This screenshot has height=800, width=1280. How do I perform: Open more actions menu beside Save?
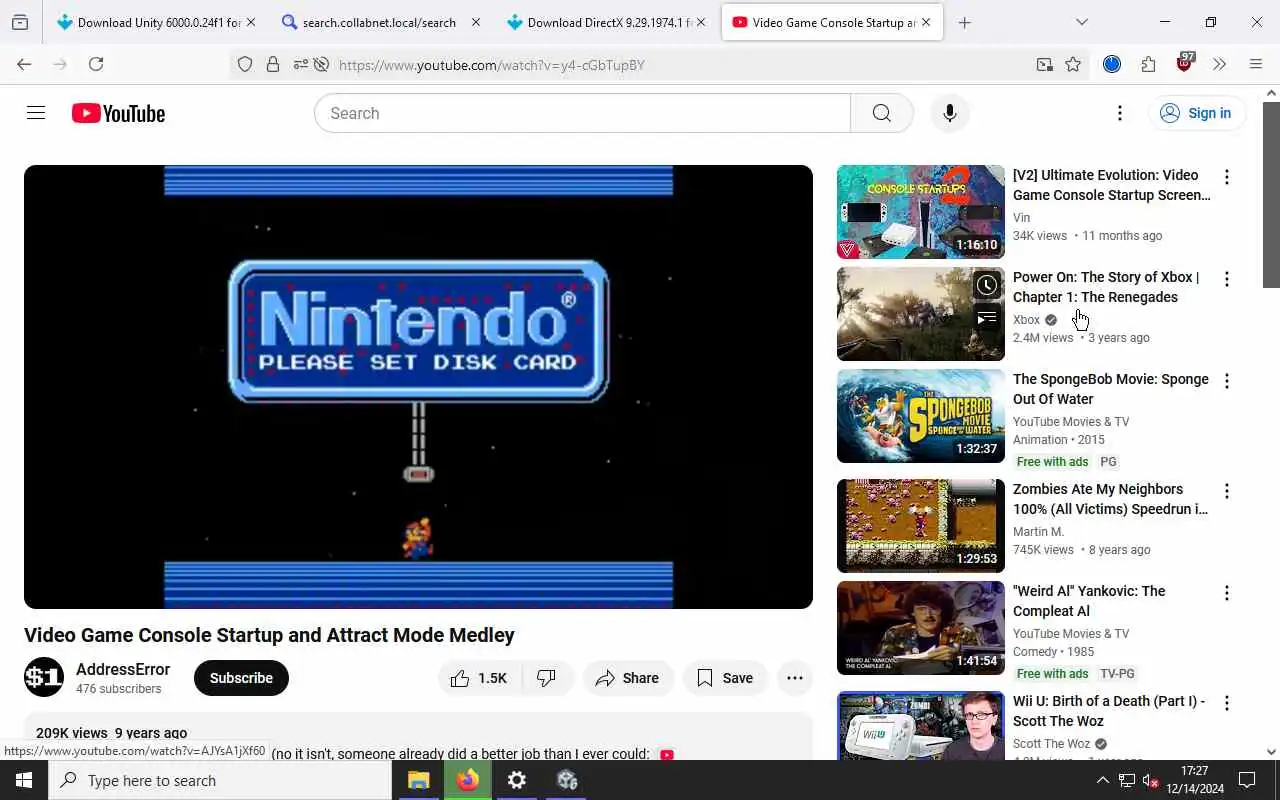795,678
